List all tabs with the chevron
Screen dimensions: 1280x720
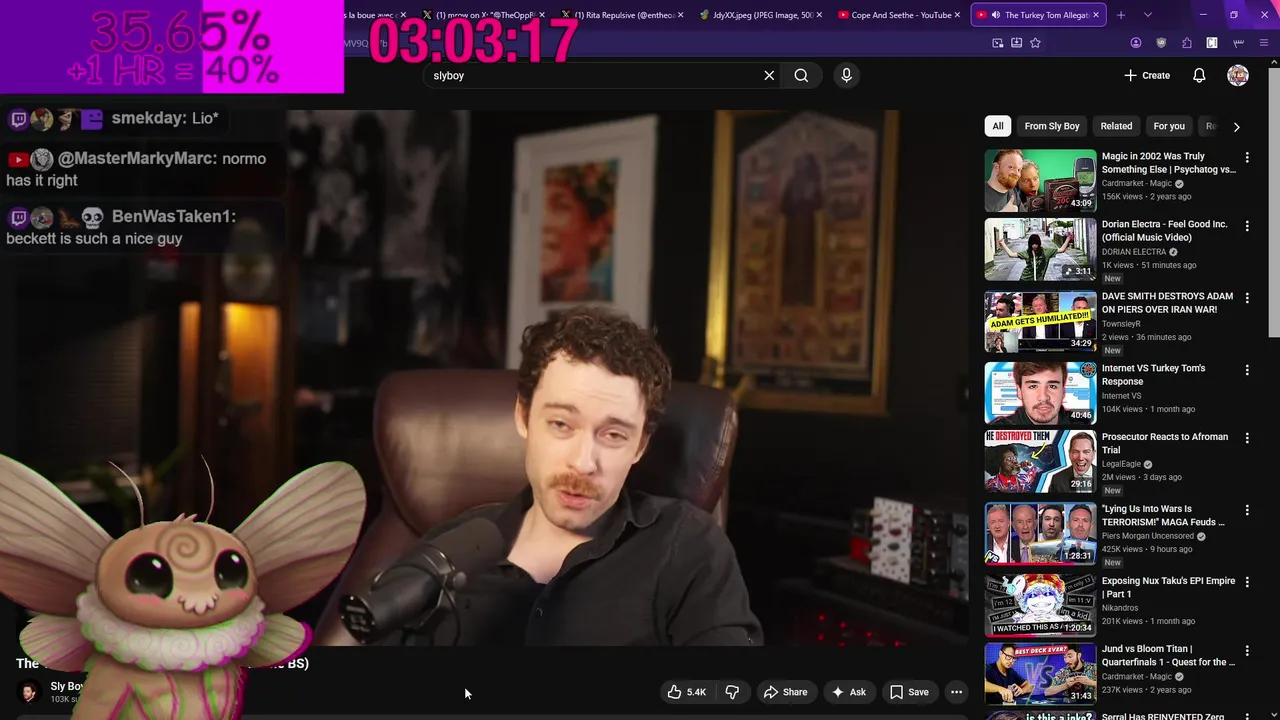coord(1147,15)
